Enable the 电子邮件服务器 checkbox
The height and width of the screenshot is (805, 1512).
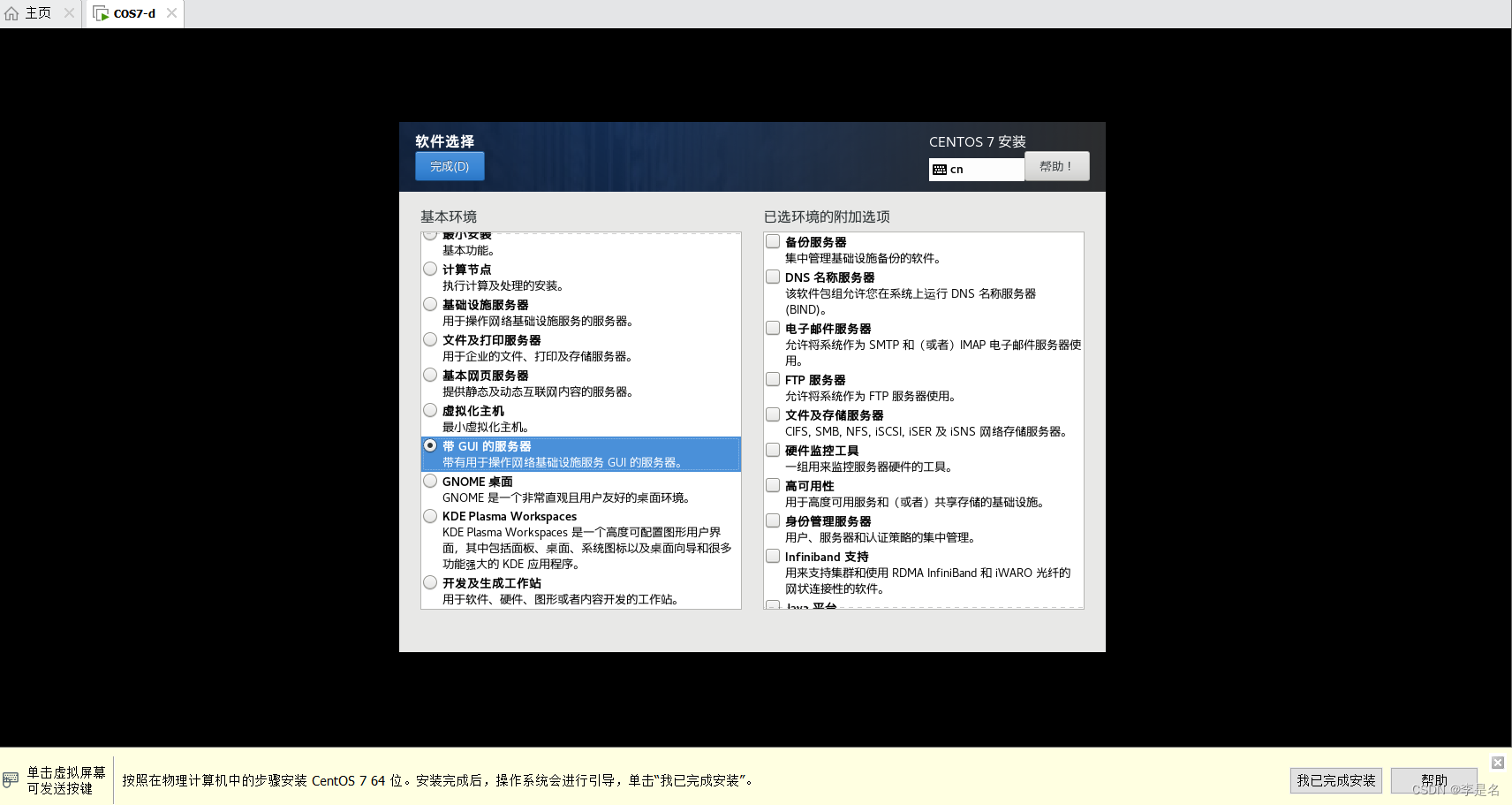pos(773,328)
